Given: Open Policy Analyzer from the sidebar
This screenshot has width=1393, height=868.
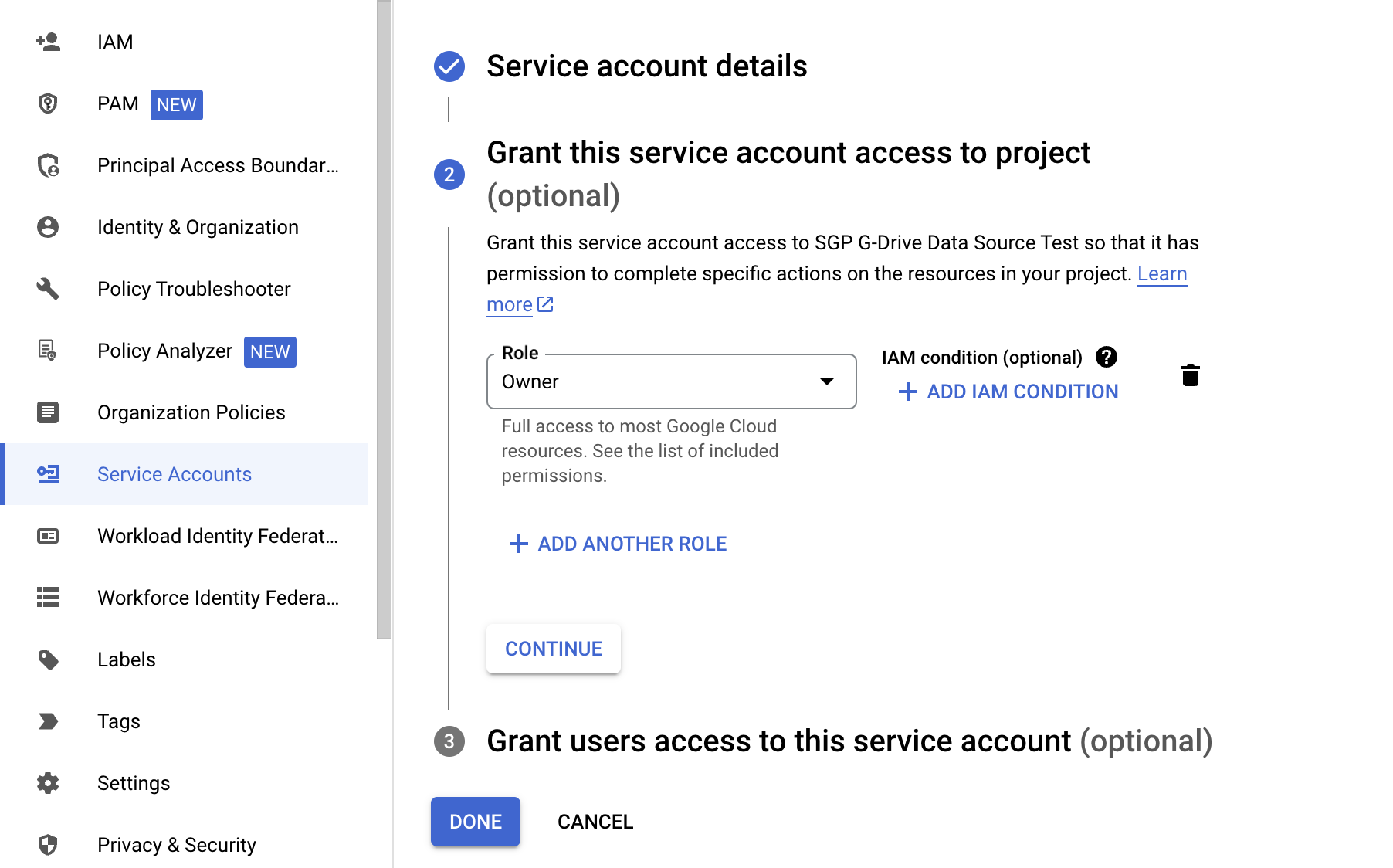Looking at the screenshot, I should tap(164, 351).
